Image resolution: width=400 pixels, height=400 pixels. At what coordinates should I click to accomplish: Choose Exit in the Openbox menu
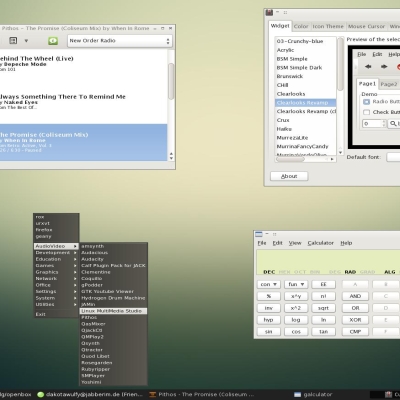[56, 314]
